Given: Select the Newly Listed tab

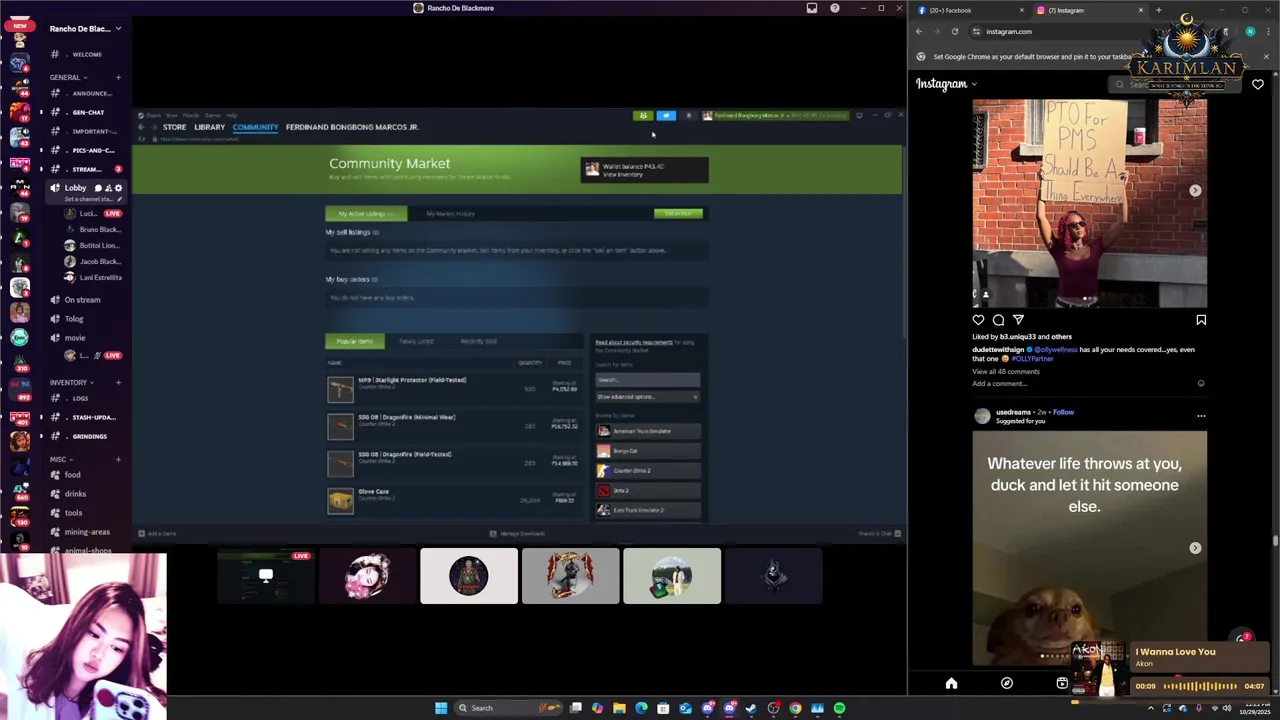Looking at the screenshot, I should pos(416,341).
